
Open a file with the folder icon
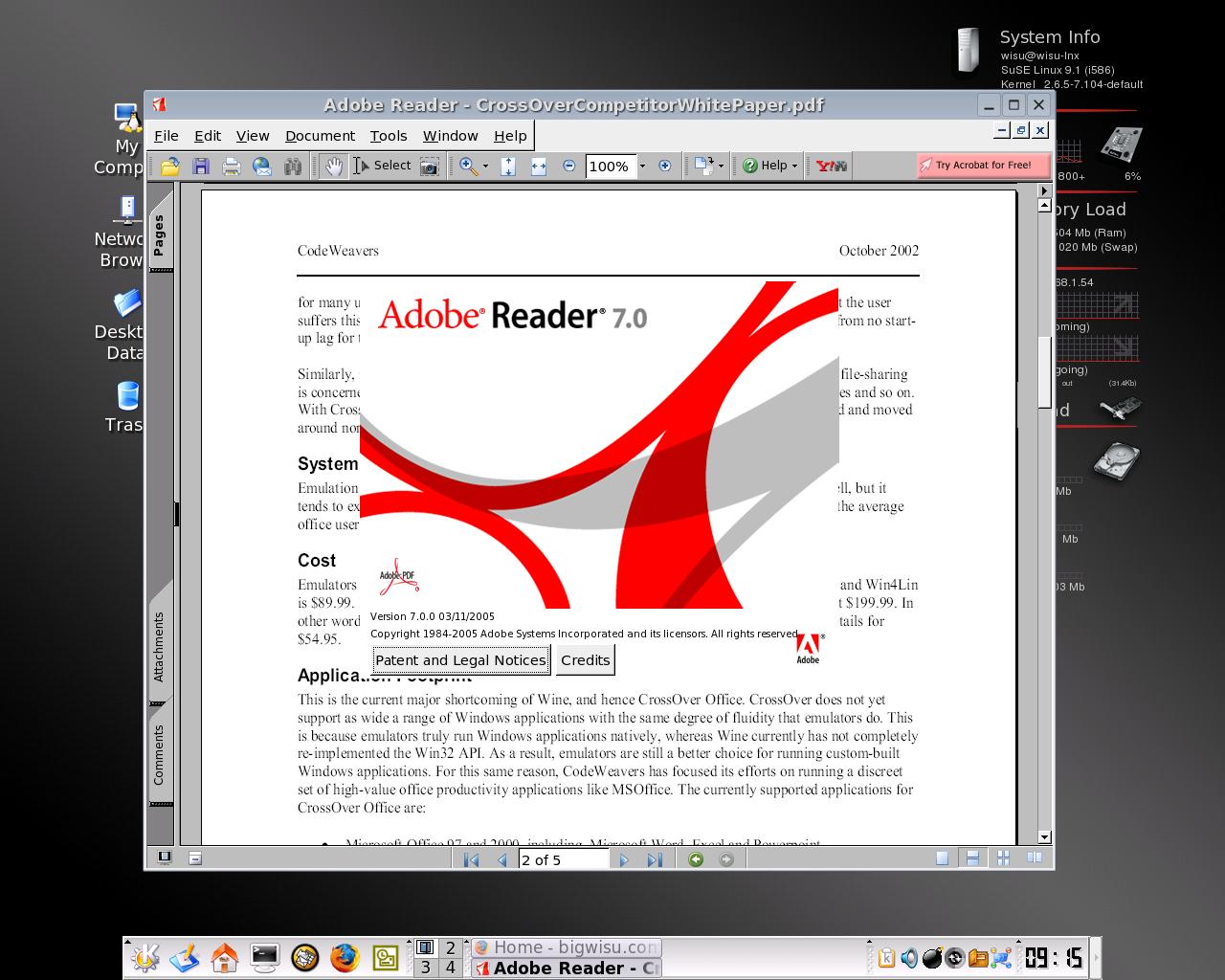pyautogui.click(x=170, y=166)
